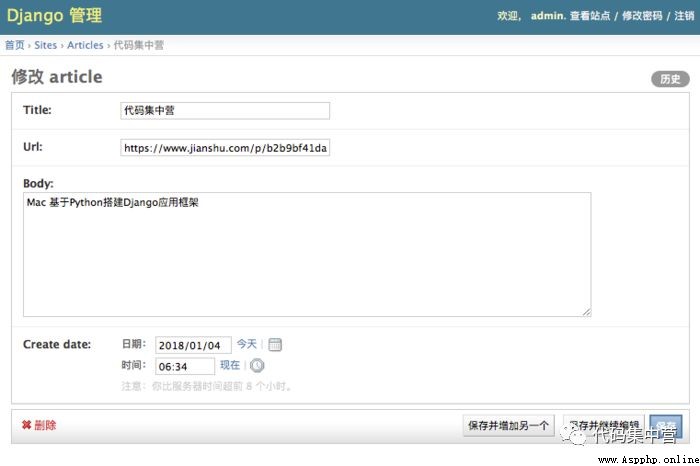Click the 代码集中营 breadcrumb text

(x=139, y=45)
